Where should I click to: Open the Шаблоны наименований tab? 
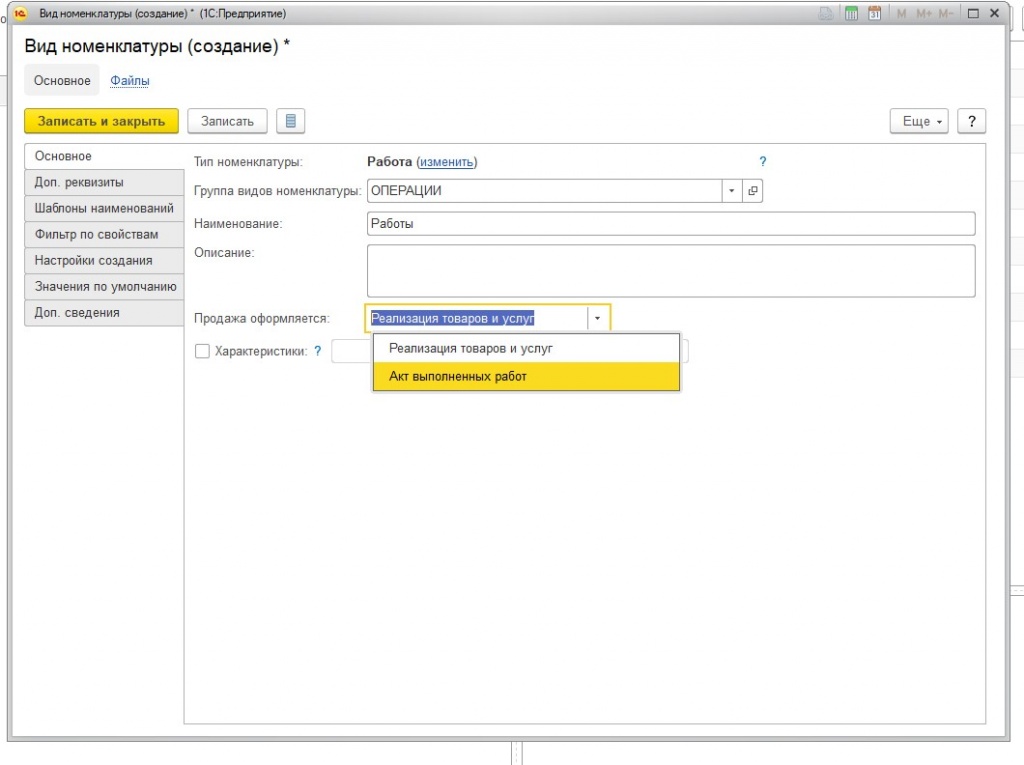104,208
